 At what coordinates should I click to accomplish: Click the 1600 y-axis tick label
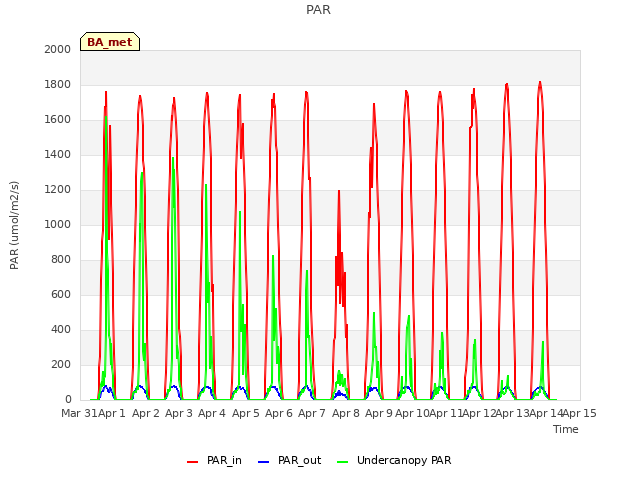point(58,120)
